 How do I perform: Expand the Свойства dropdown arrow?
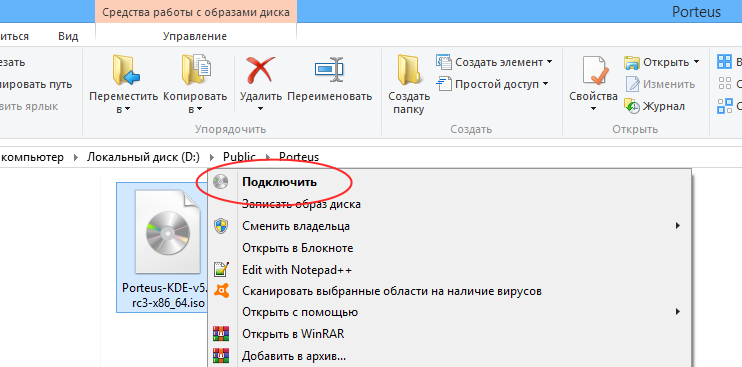pos(593,110)
